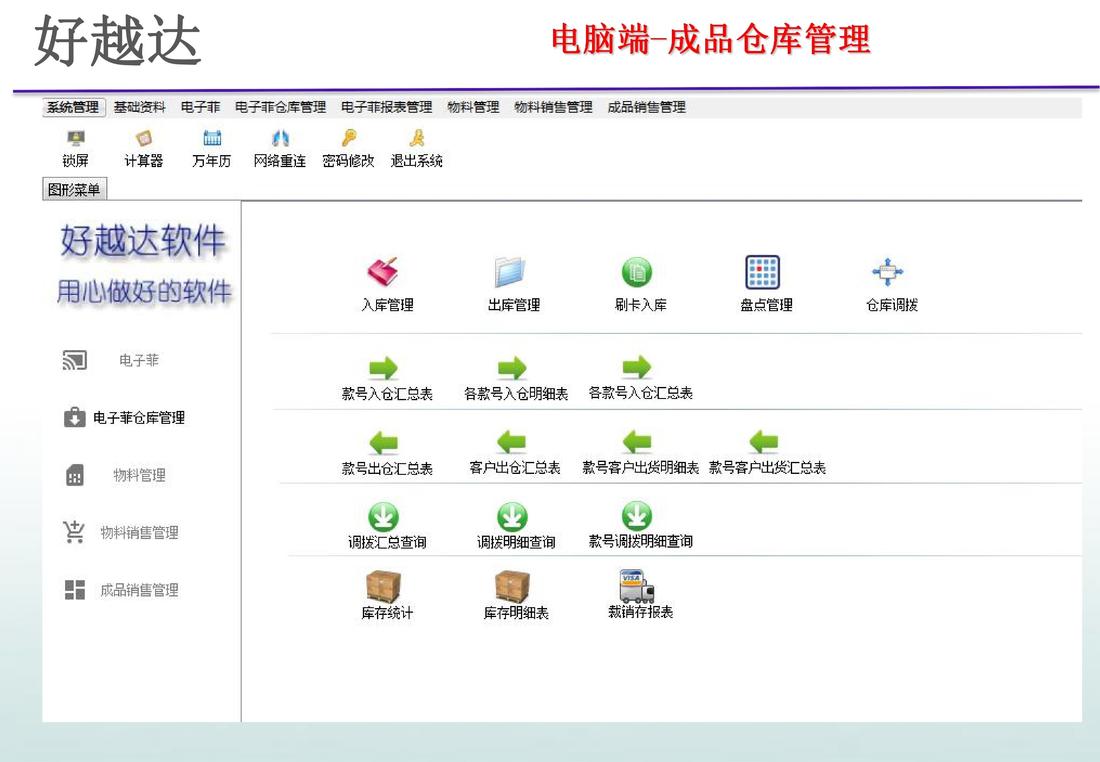Click 退出系统 to exit

click(416, 141)
